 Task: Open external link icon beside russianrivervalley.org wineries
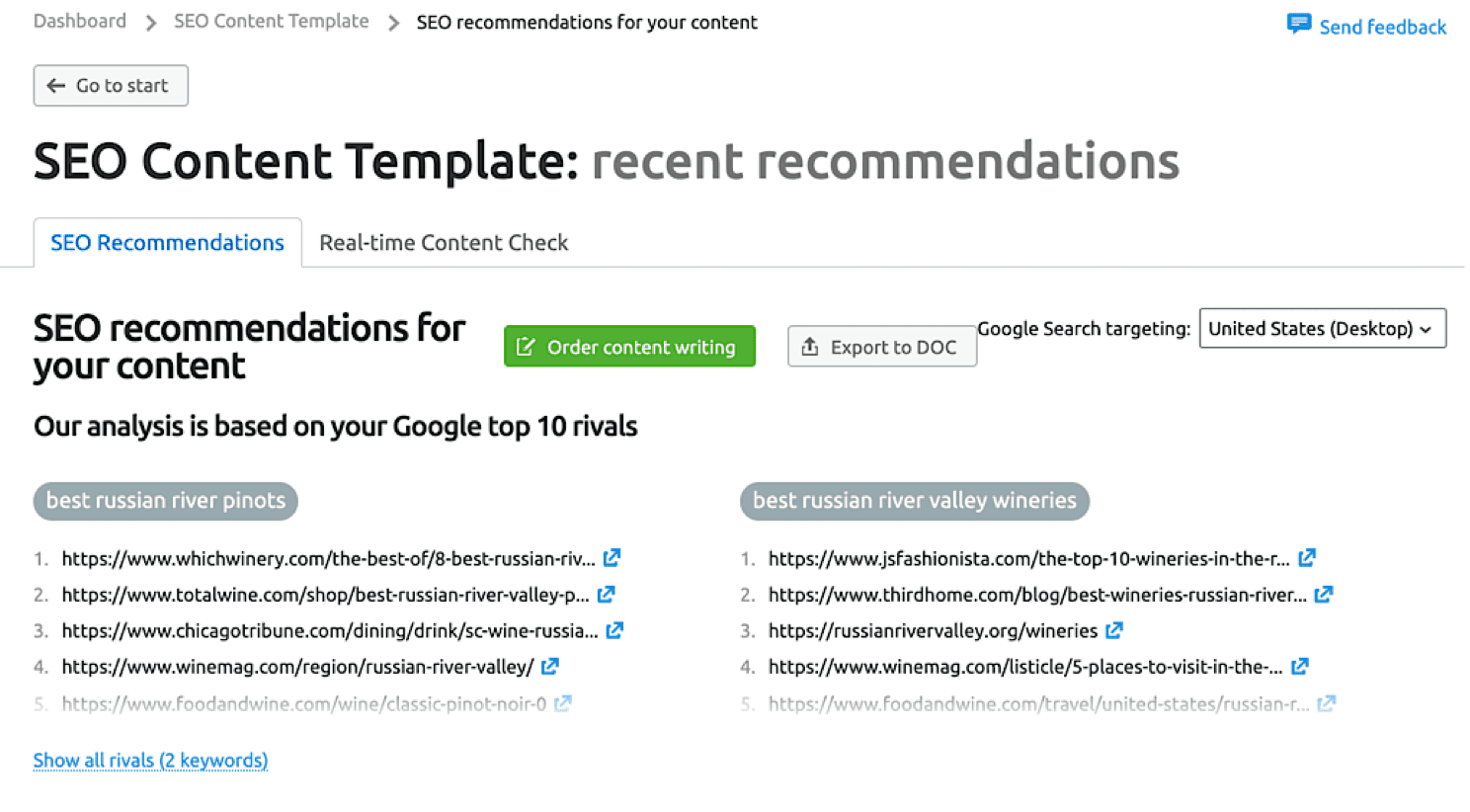tap(1114, 629)
